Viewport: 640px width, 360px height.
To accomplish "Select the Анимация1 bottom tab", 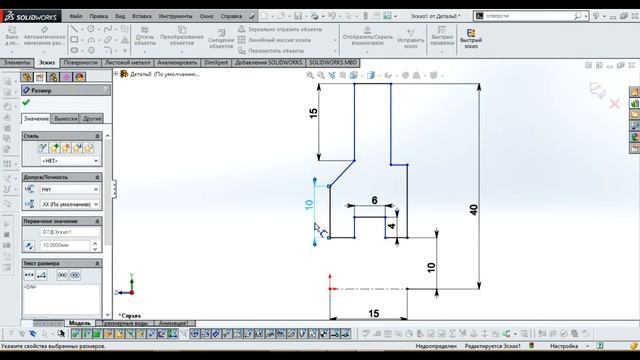I will coord(173,323).
